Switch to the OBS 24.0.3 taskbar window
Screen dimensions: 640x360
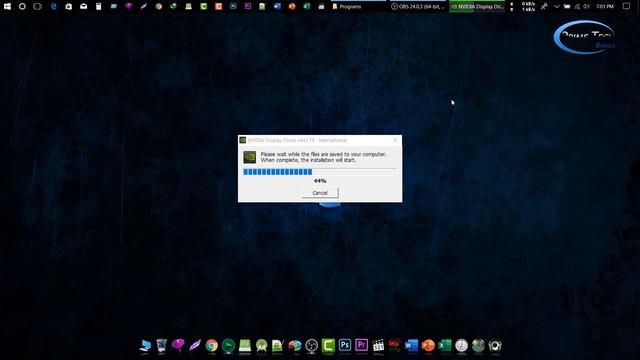point(418,7)
